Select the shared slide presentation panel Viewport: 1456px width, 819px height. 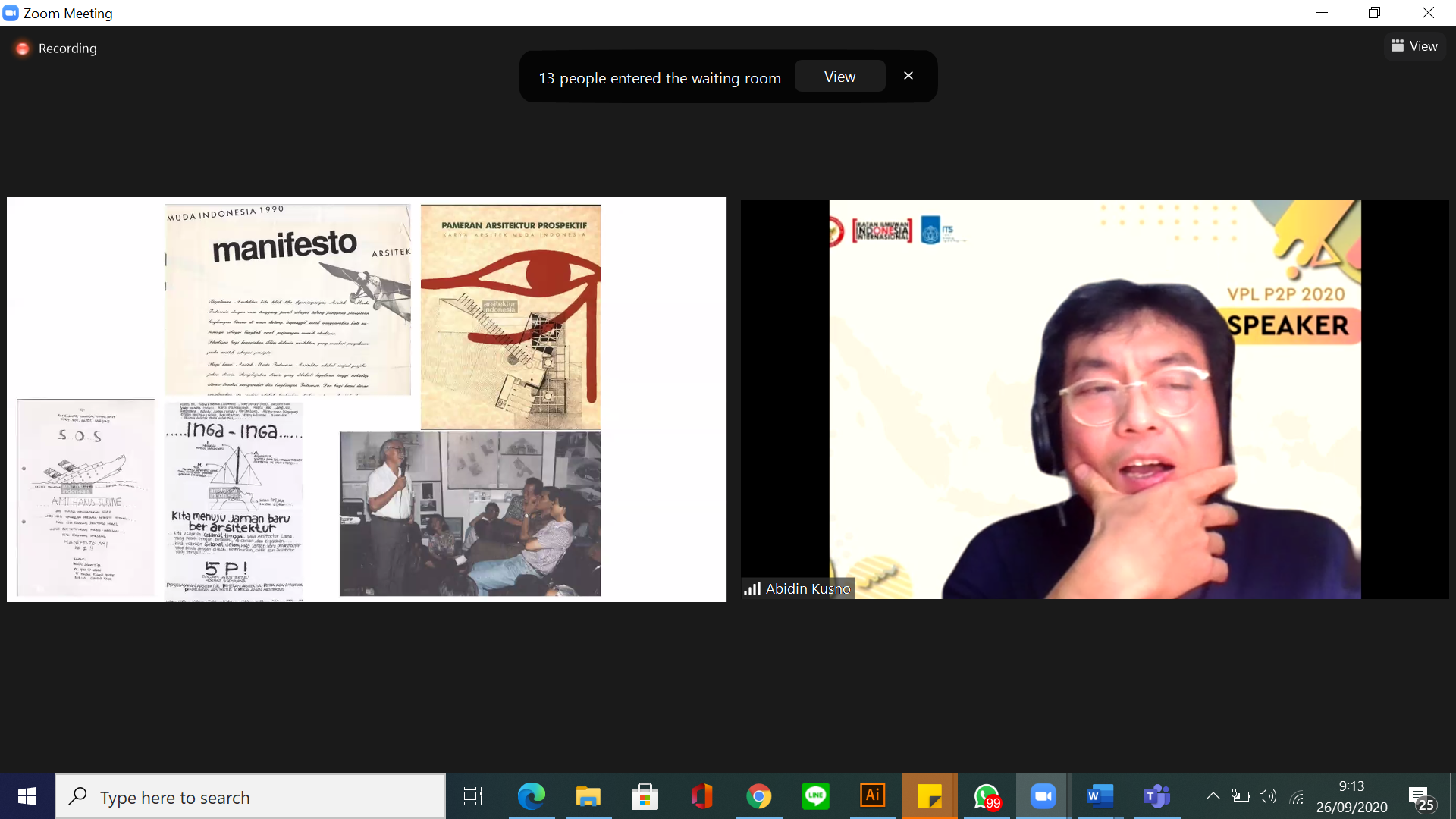click(366, 400)
